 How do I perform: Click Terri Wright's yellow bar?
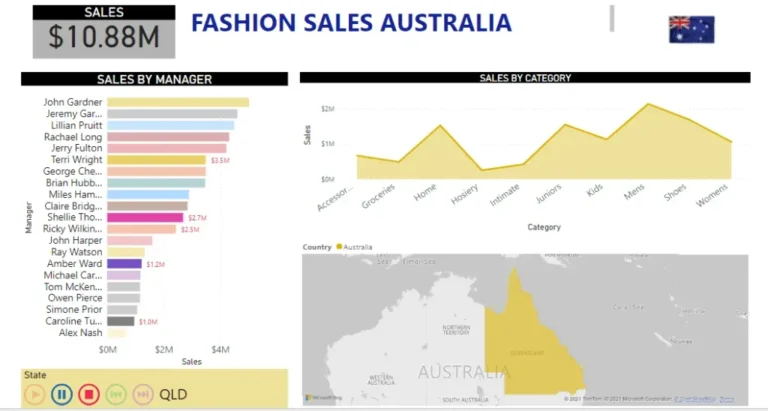point(156,160)
